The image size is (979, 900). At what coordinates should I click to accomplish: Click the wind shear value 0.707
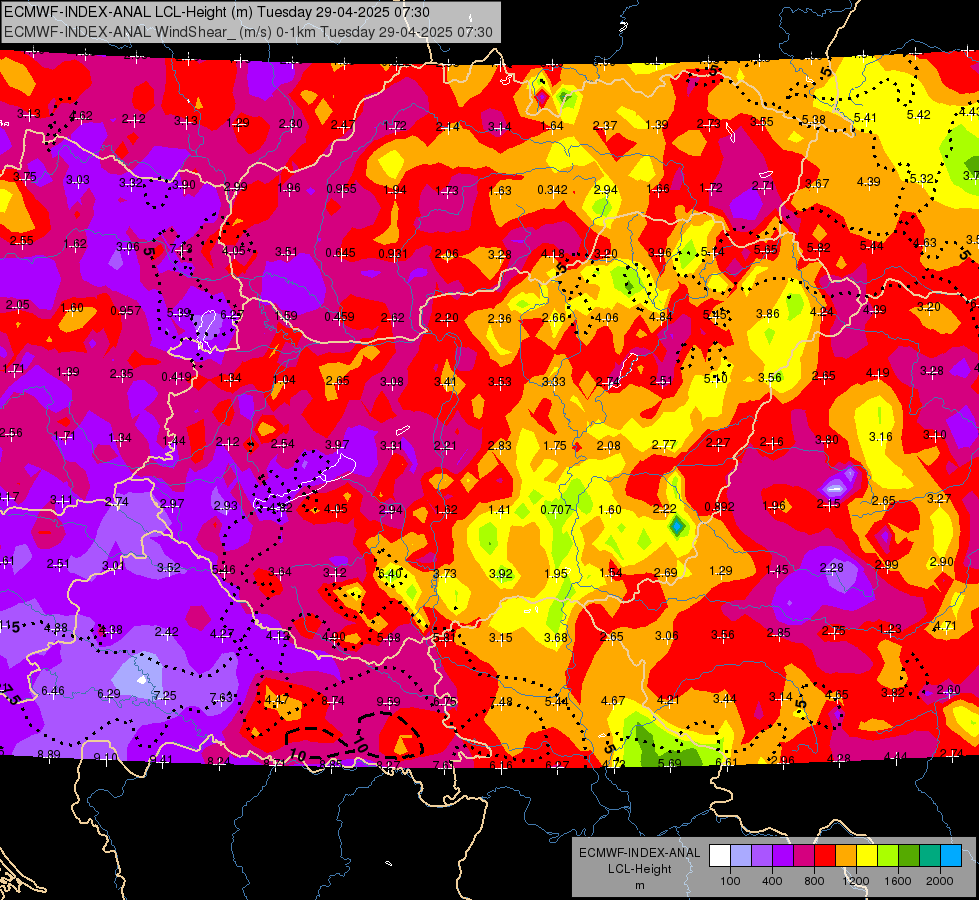click(556, 510)
